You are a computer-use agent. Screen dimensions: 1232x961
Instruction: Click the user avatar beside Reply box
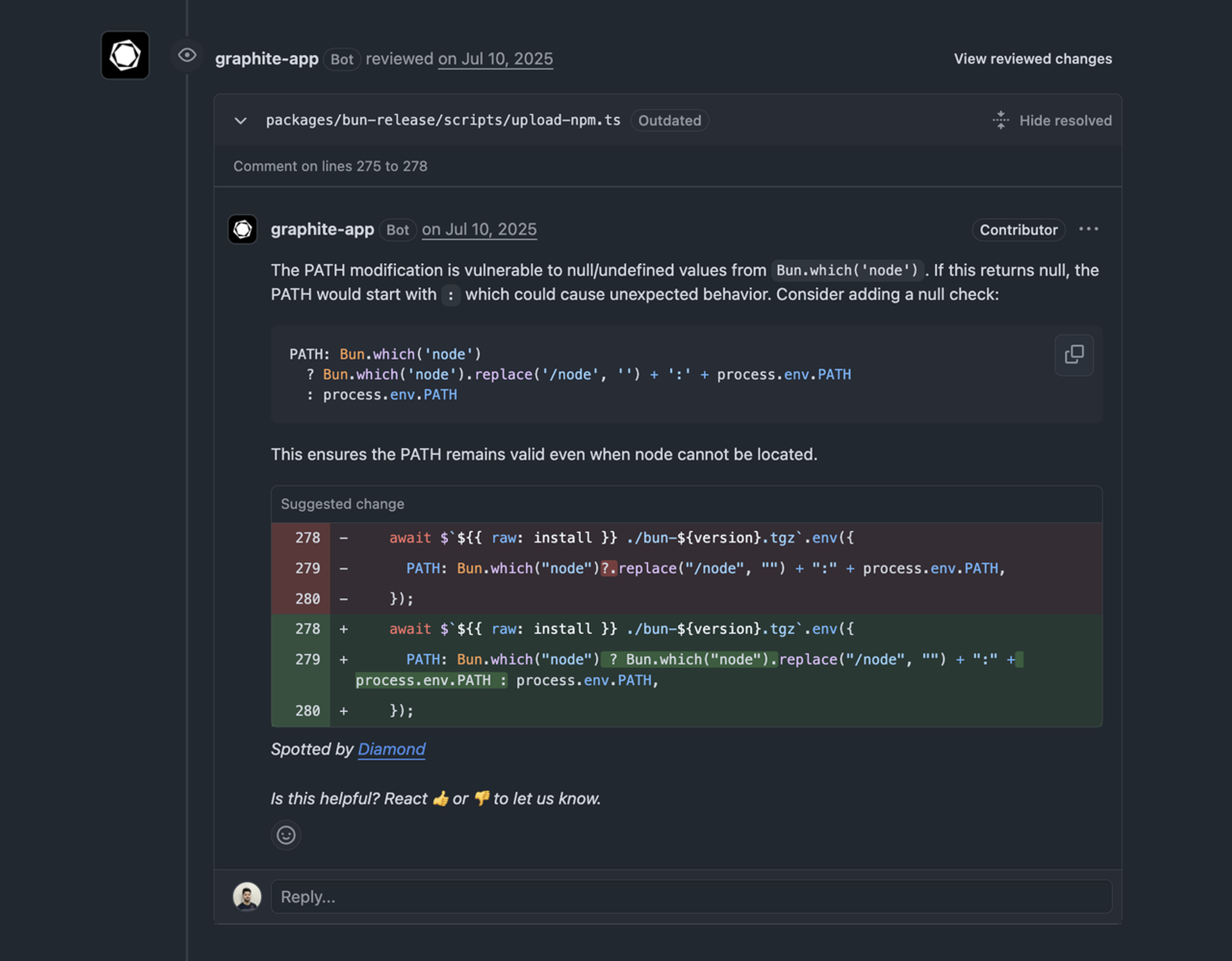(247, 896)
